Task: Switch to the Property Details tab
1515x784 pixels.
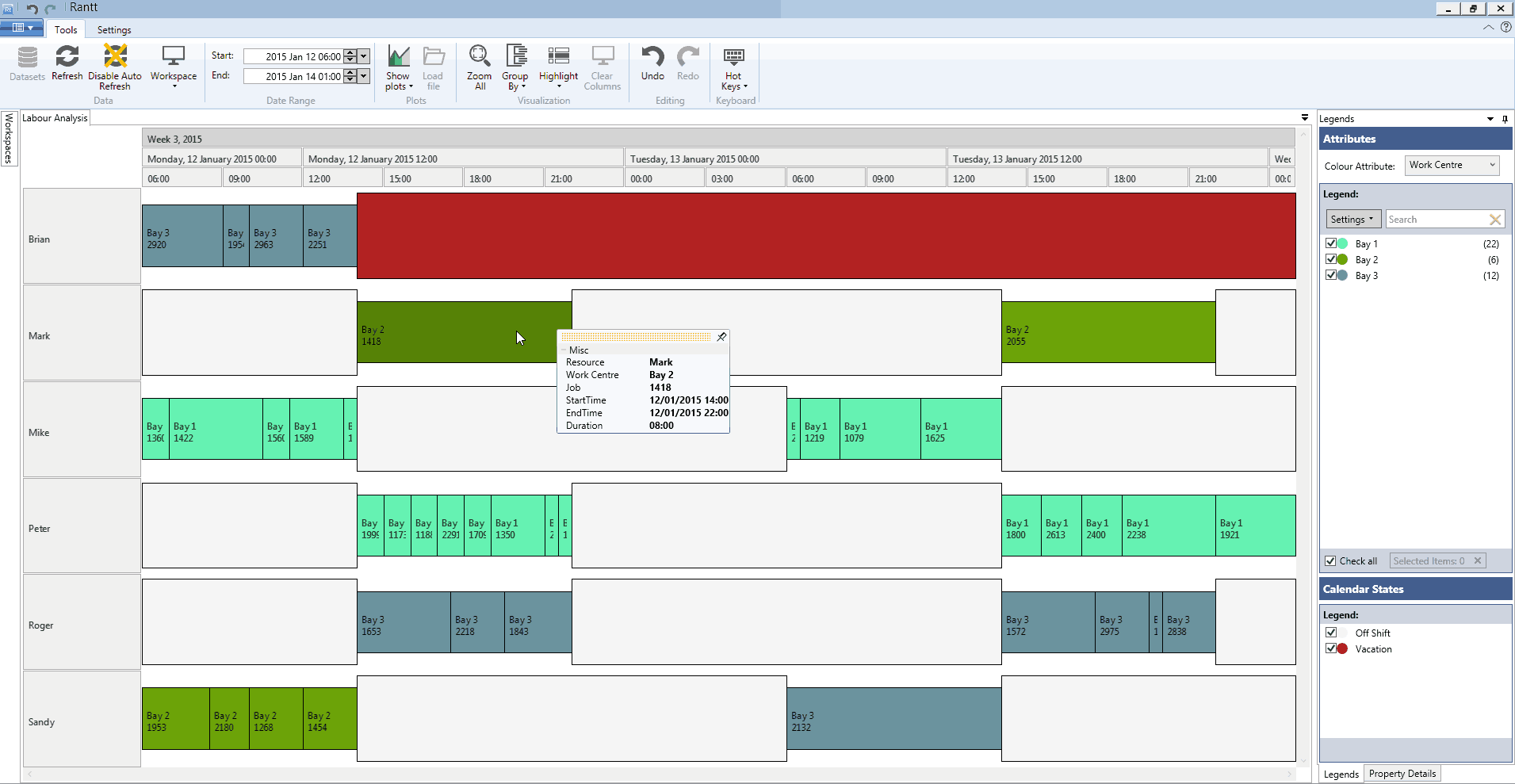Action: coord(1402,774)
